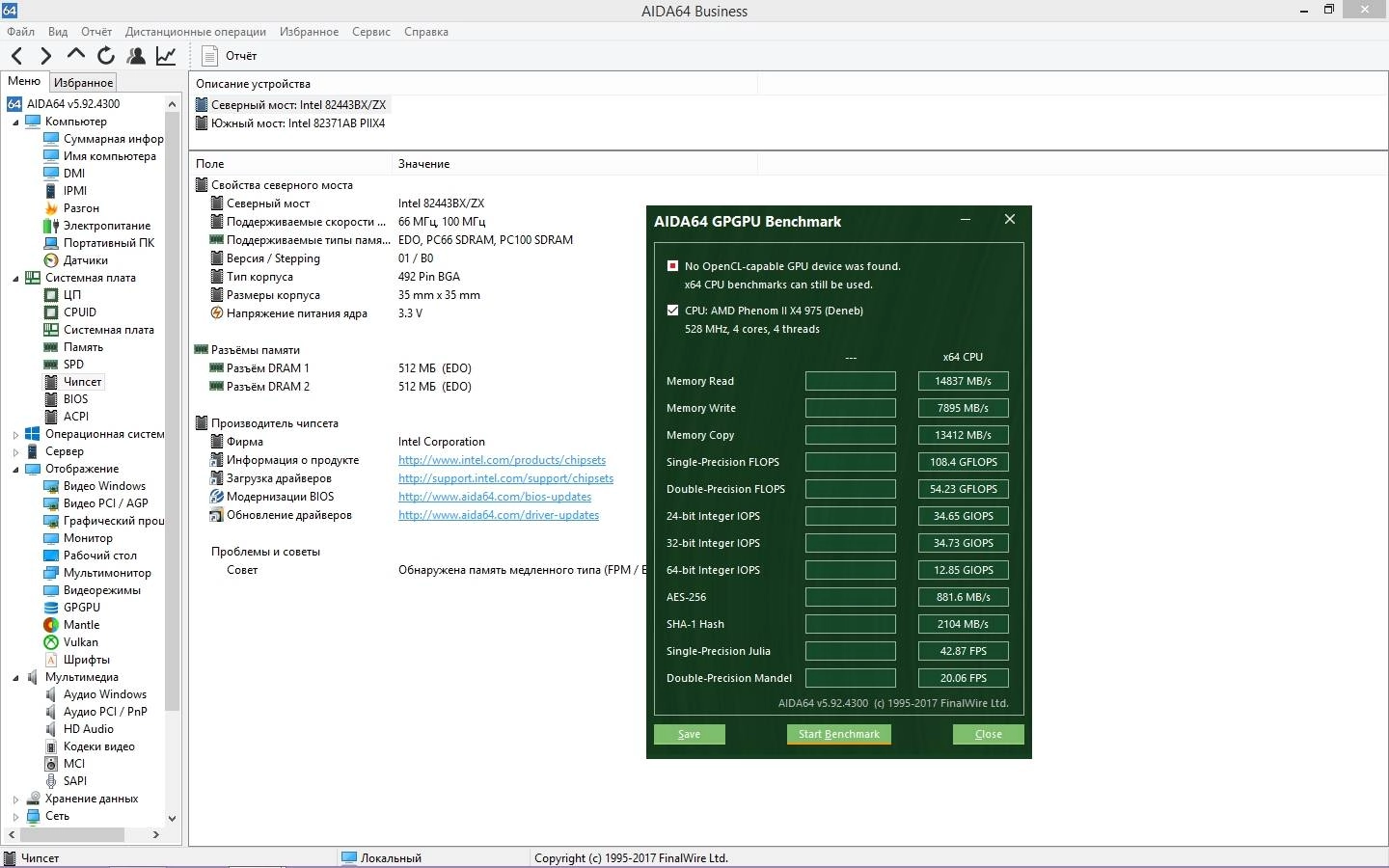
Task: Open the Vulkan tree item
Action: pyautogui.click(x=80, y=642)
